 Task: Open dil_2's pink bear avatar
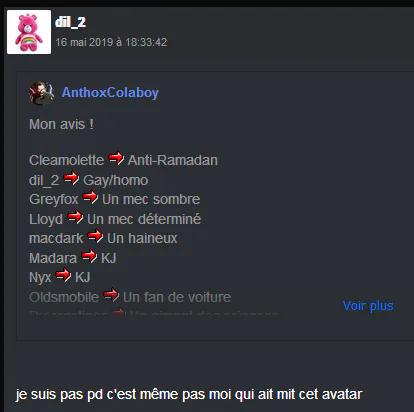(x=29, y=32)
